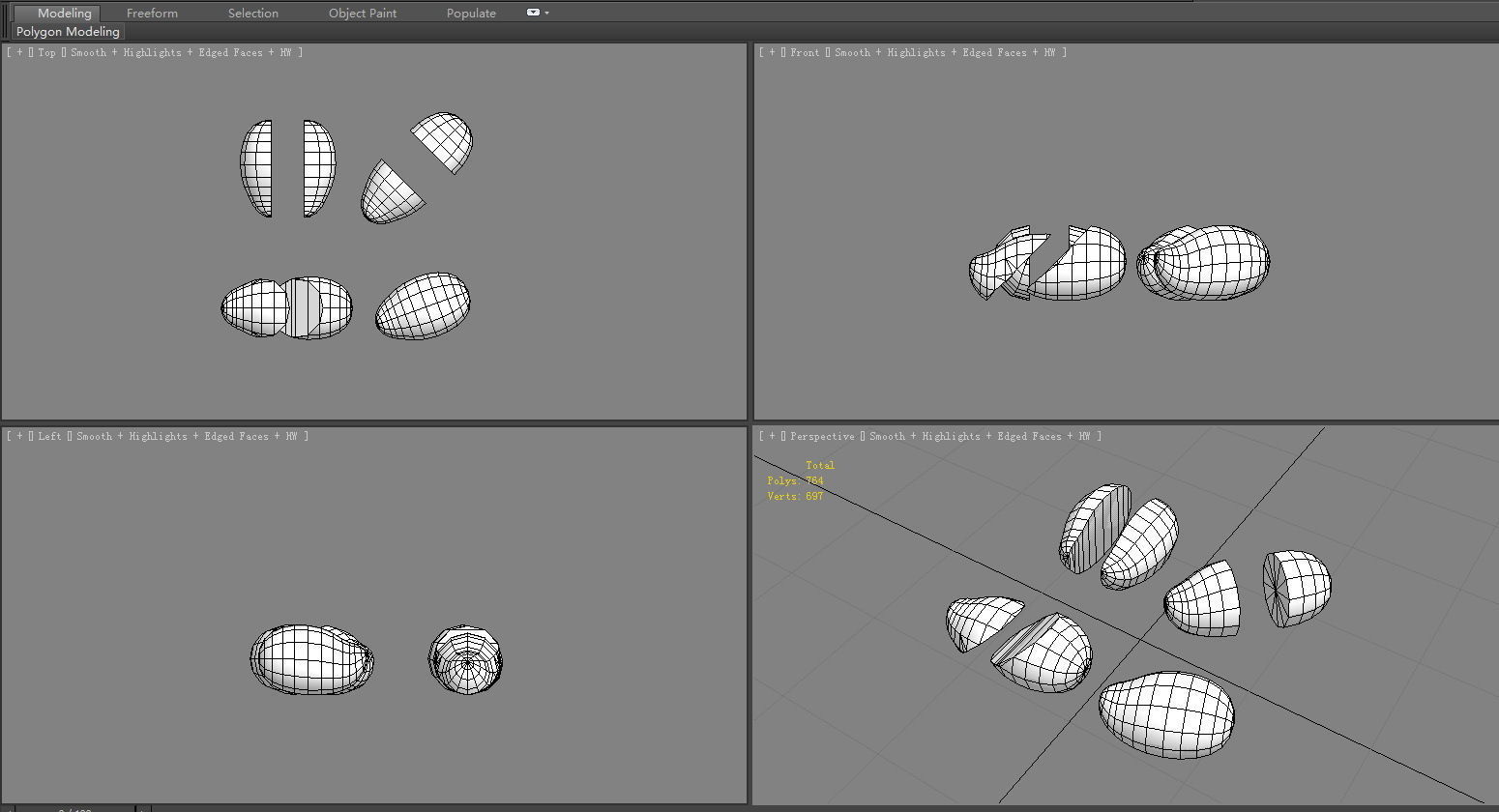The image size is (1499, 812).
Task: Click the Front view name label menu
Action: tap(805, 52)
